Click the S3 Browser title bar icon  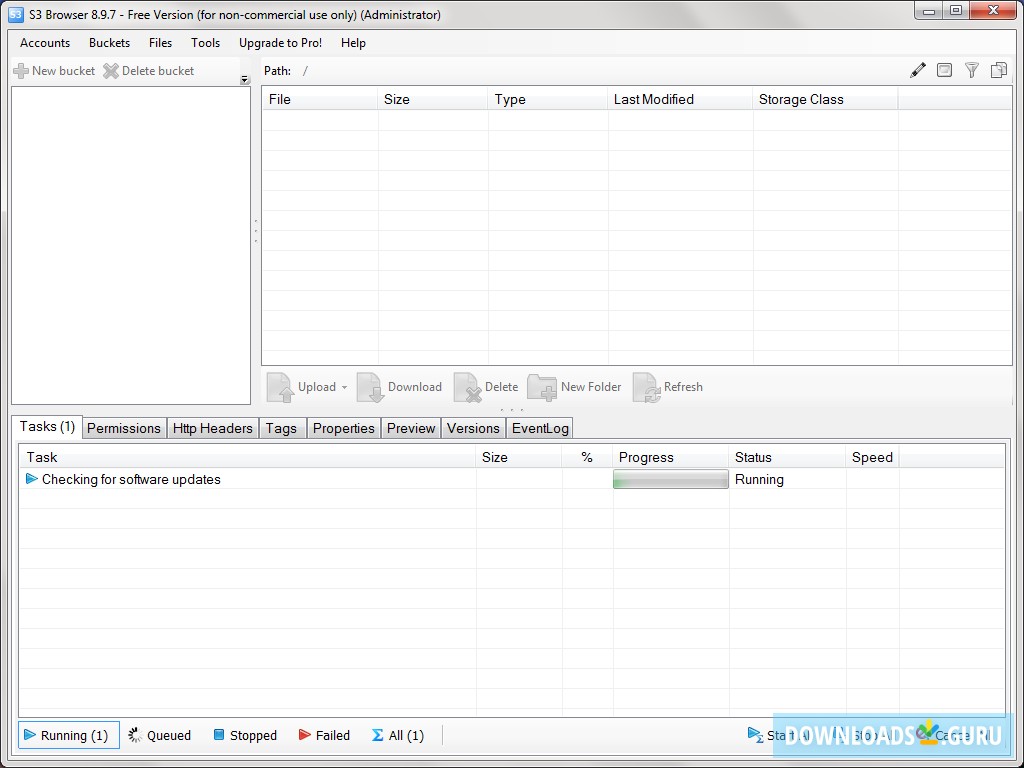[x=16, y=14]
